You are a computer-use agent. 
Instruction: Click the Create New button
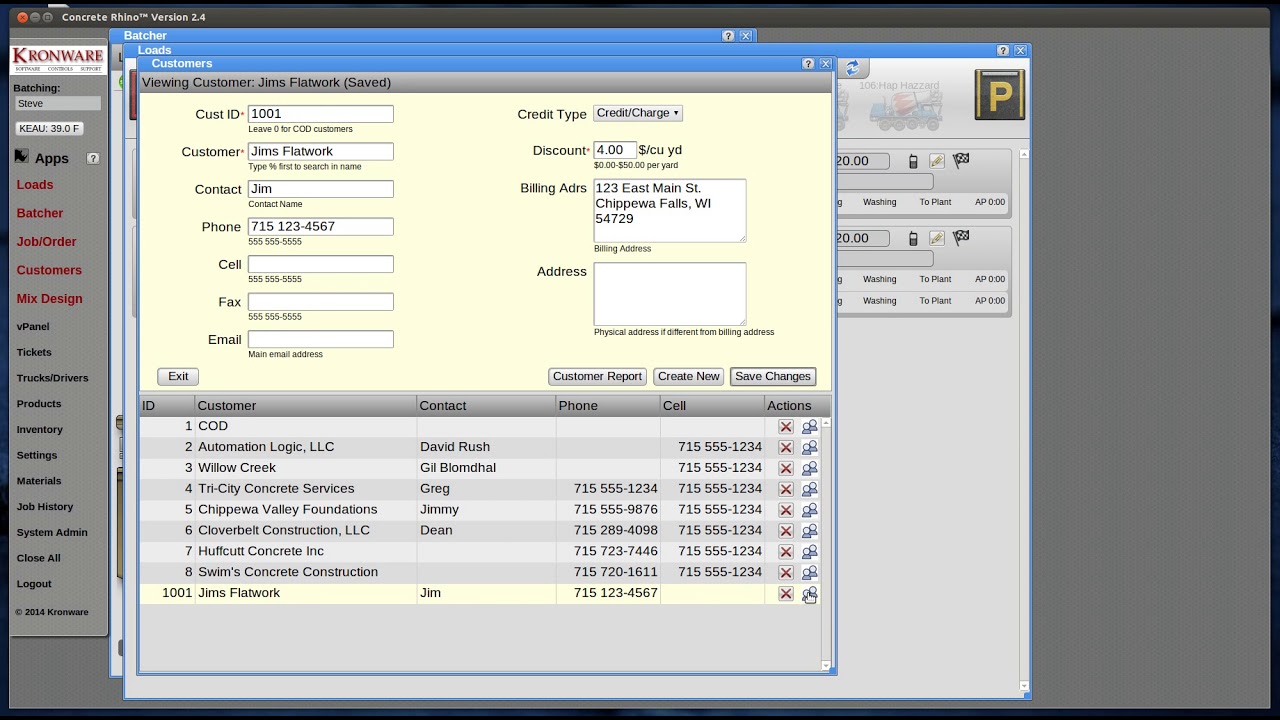pos(688,377)
